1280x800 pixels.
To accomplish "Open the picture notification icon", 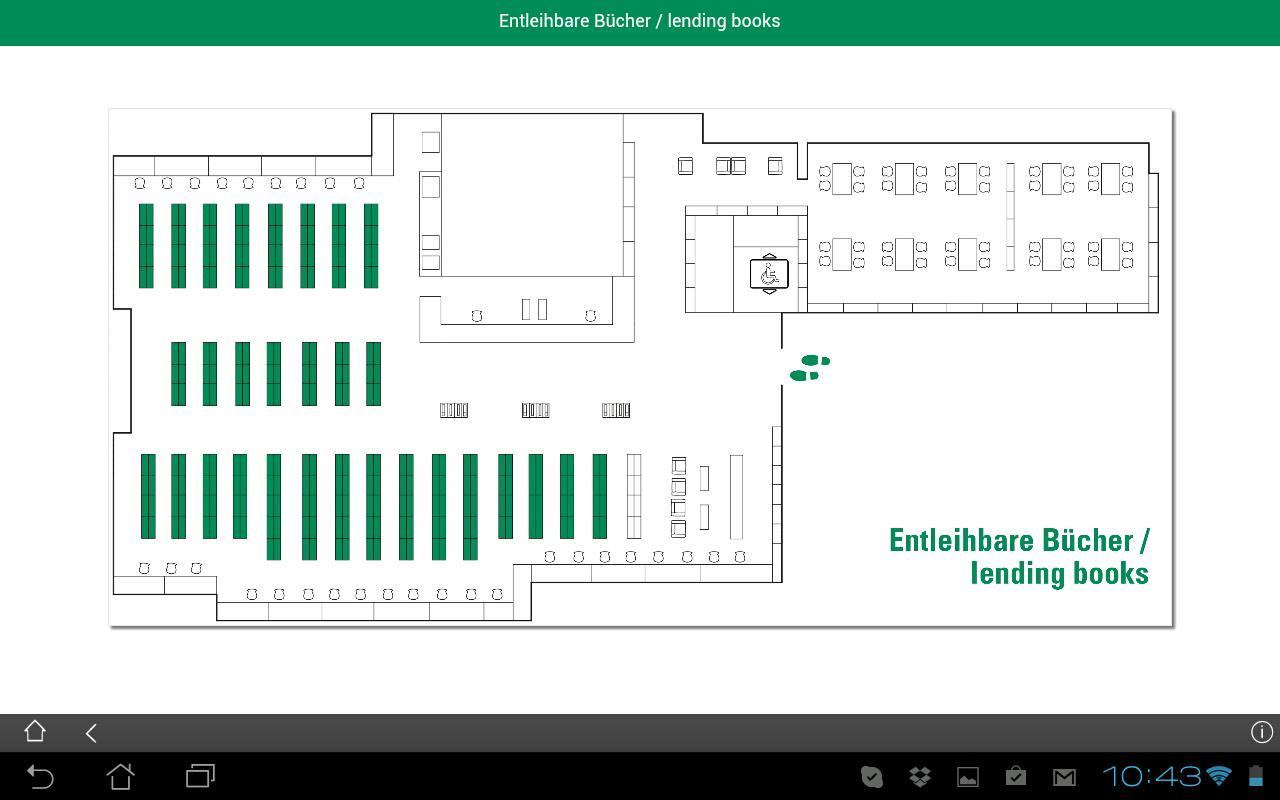I will click(x=968, y=777).
